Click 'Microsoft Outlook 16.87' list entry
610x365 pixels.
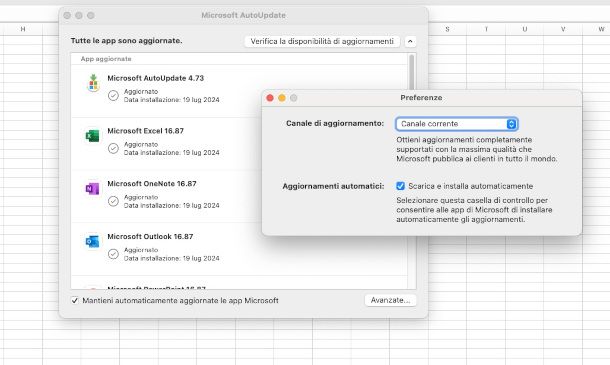(x=150, y=237)
